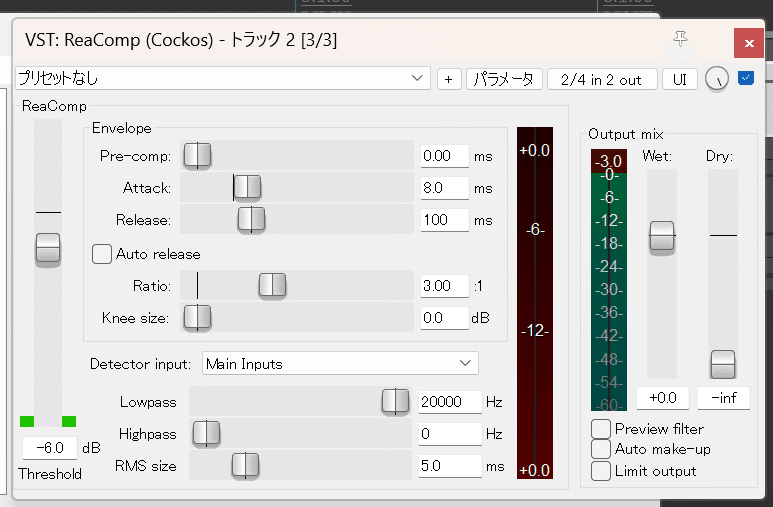The image size is (773, 507).
Task: Edit the Release value field 100
Action: [444, 220]
